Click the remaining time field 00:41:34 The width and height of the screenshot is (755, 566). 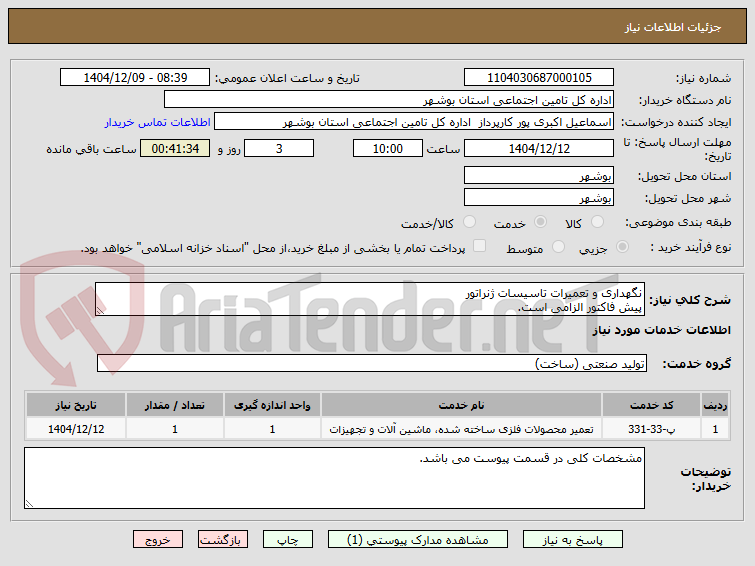coord(175,148)
